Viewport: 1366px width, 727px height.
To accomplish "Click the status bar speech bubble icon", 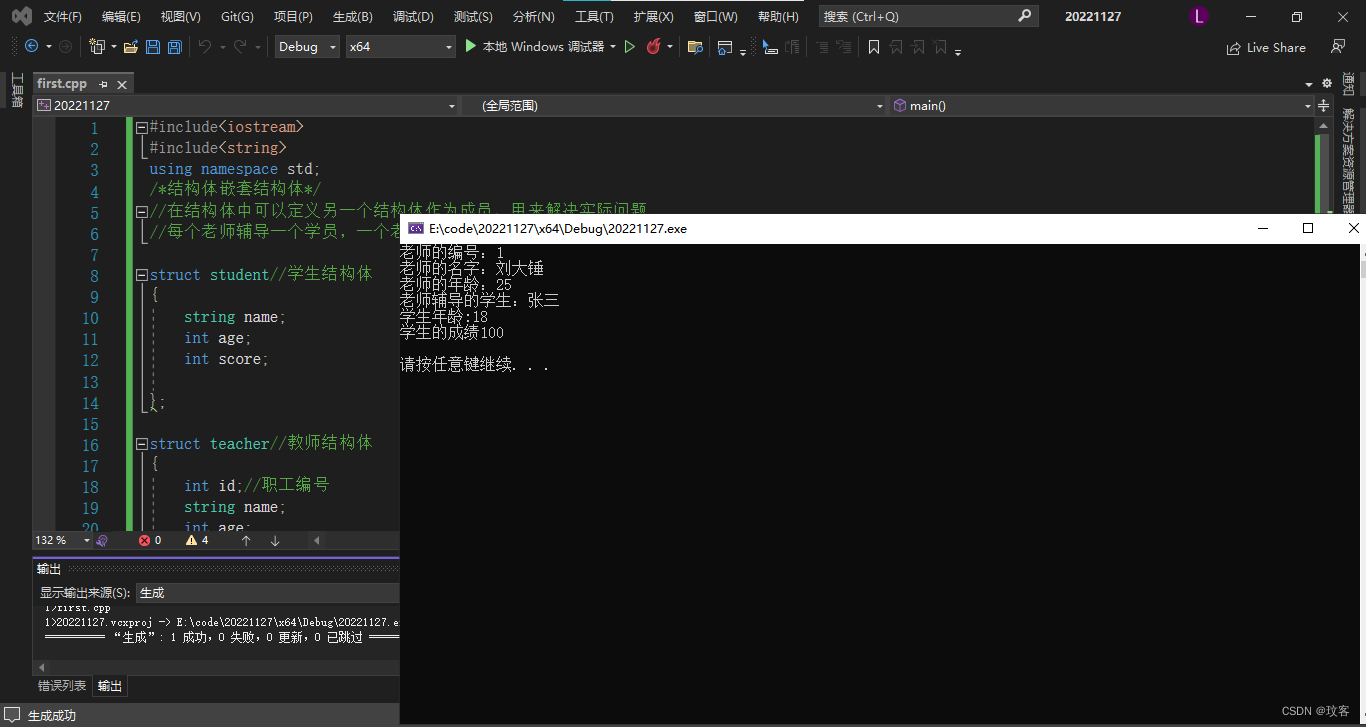I will [x=12, y=715].
